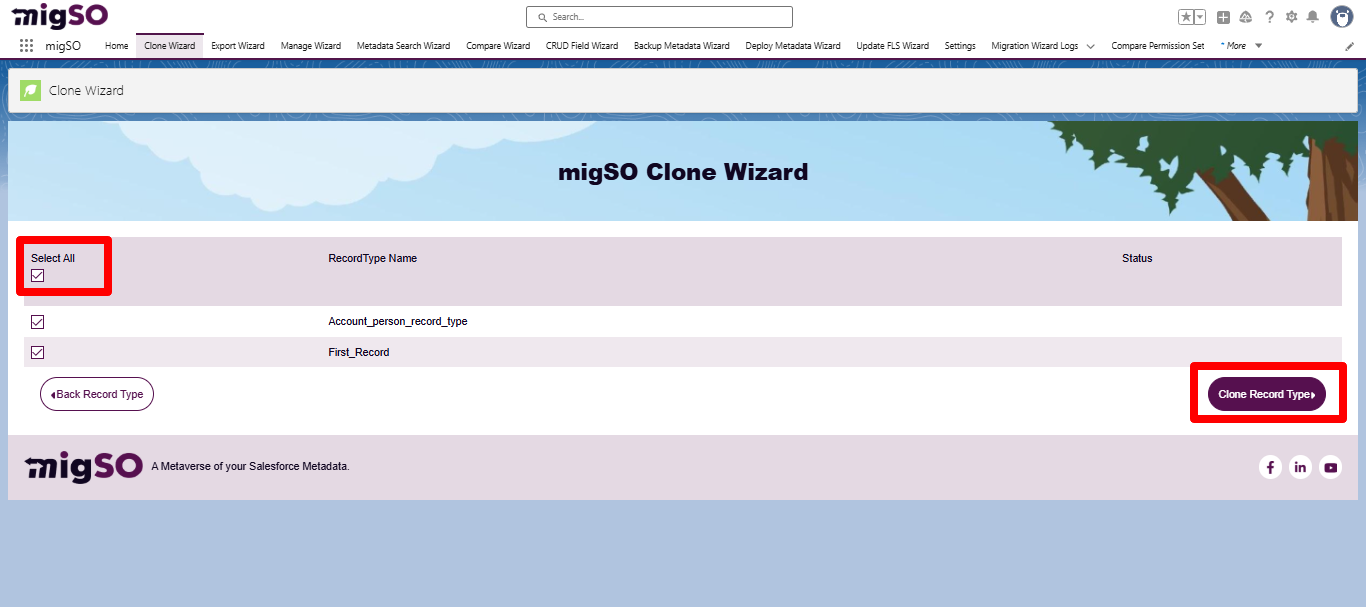1366x607 pixels.
Task: Open the Setup gear icon
Action: 1291,17
